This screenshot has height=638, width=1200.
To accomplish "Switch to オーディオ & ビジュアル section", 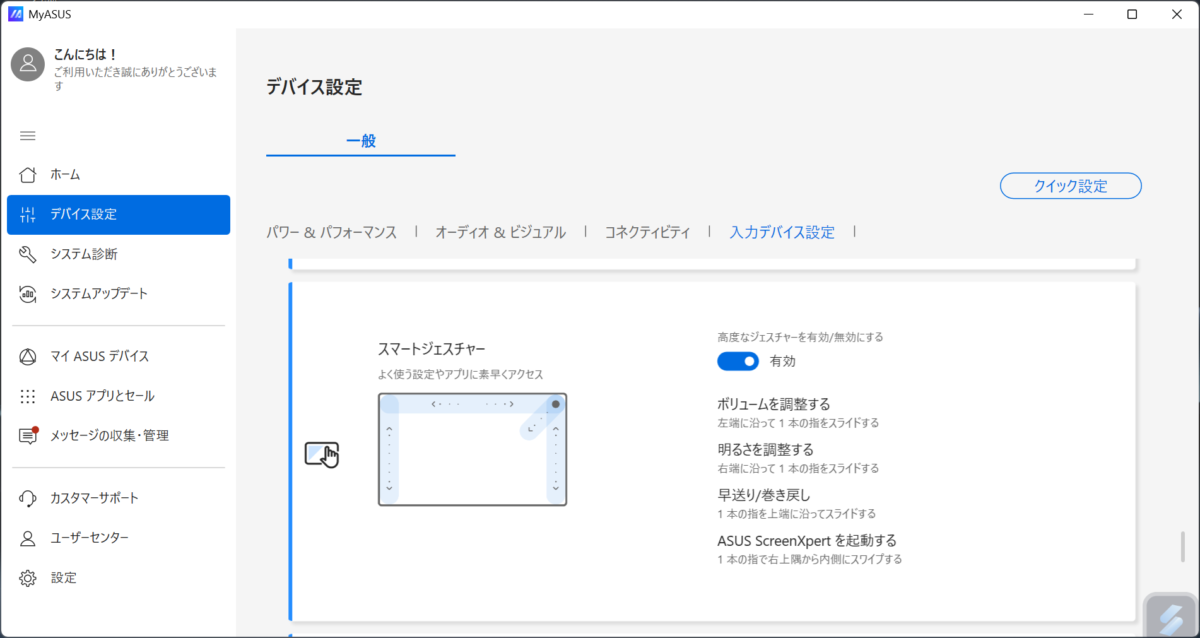I will click(x=500, y=232).
